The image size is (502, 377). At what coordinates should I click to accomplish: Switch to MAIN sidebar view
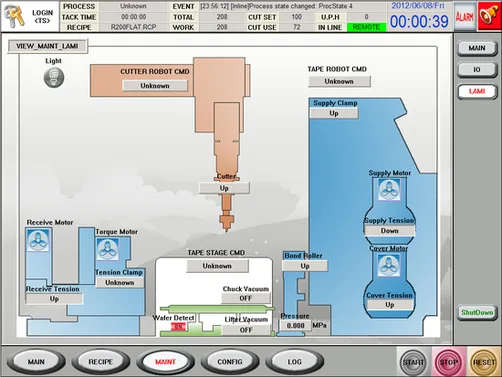477,48
